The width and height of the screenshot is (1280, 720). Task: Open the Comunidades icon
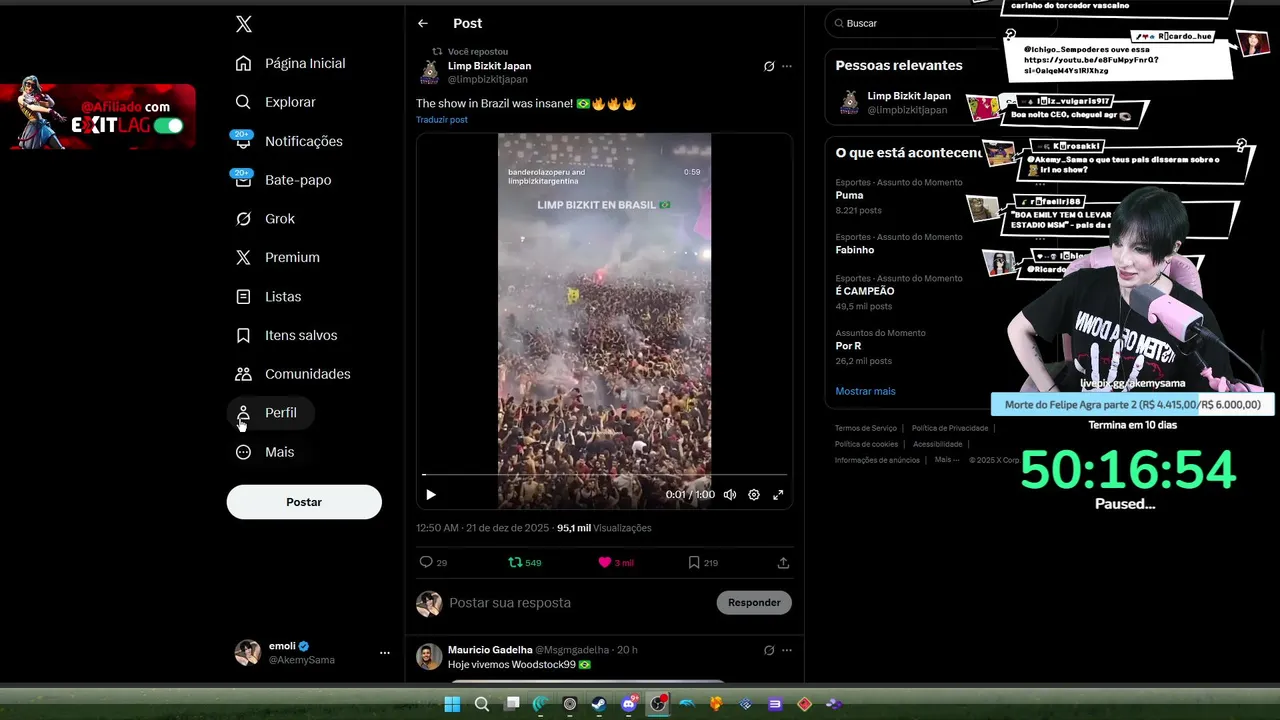click(243, 374)
